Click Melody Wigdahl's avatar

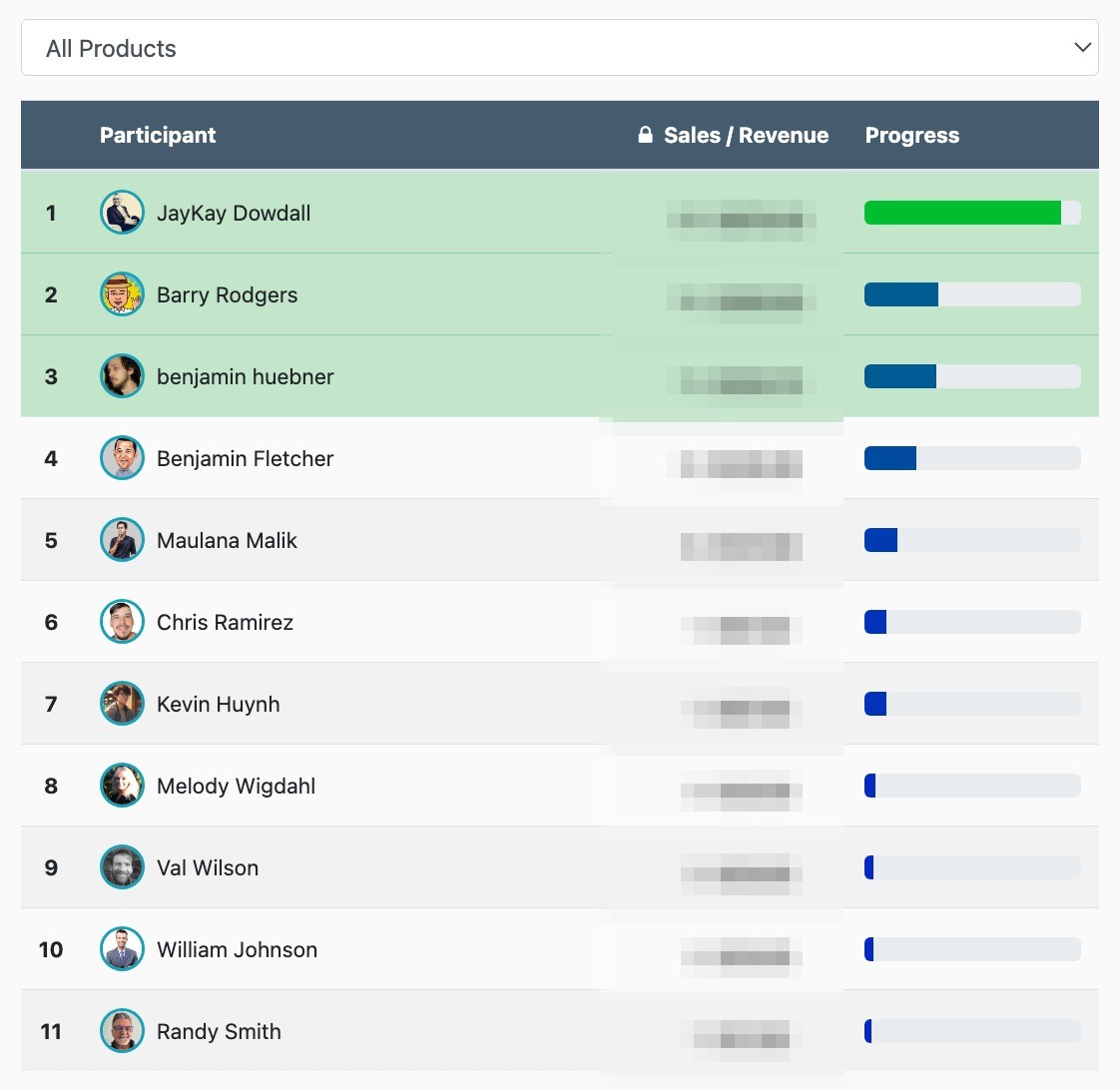pyautogui.click(x=122, y=785)
